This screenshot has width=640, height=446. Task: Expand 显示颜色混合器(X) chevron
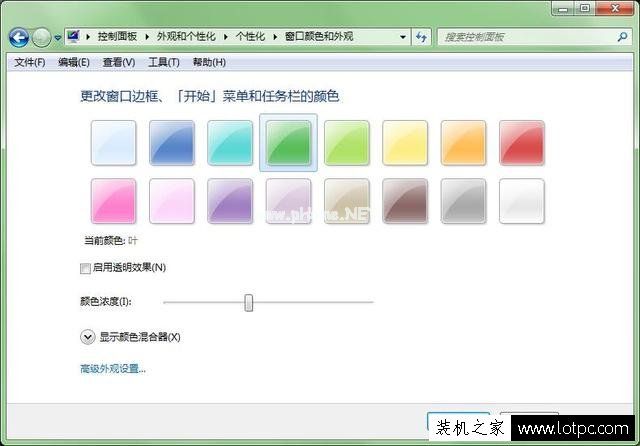coord(87,337)
